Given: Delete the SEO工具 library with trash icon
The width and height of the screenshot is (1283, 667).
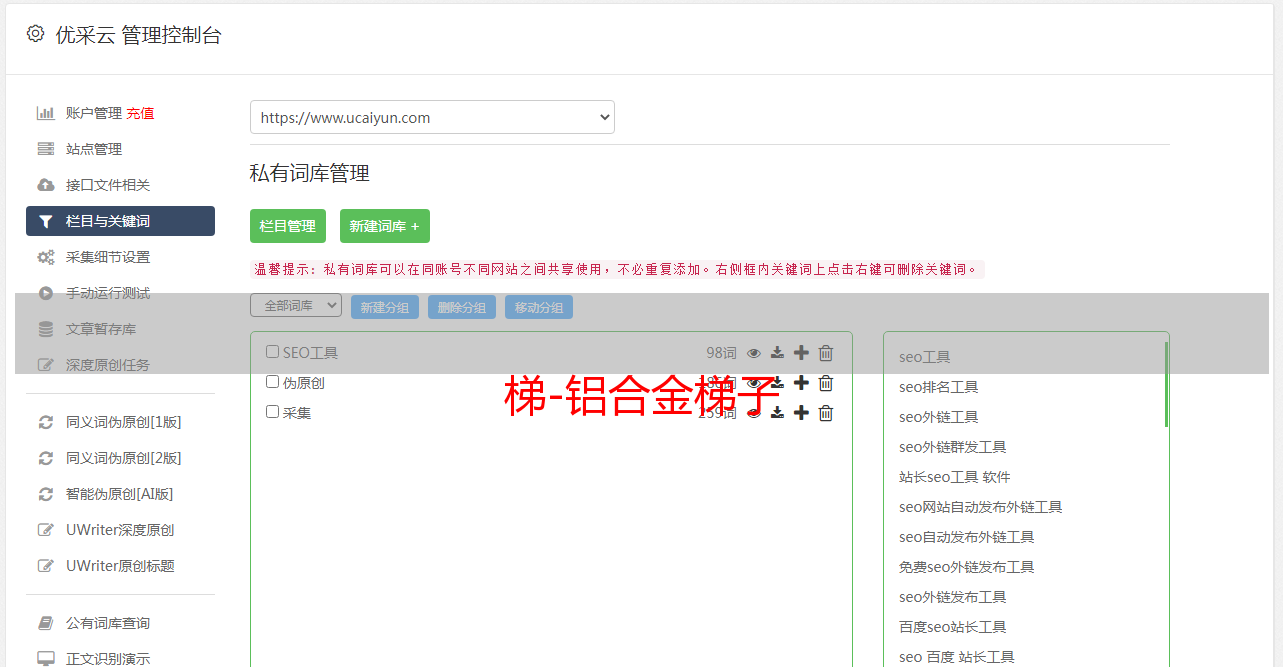Looking at the screenshot, I should pyautogui.click(x=826, y=353).
